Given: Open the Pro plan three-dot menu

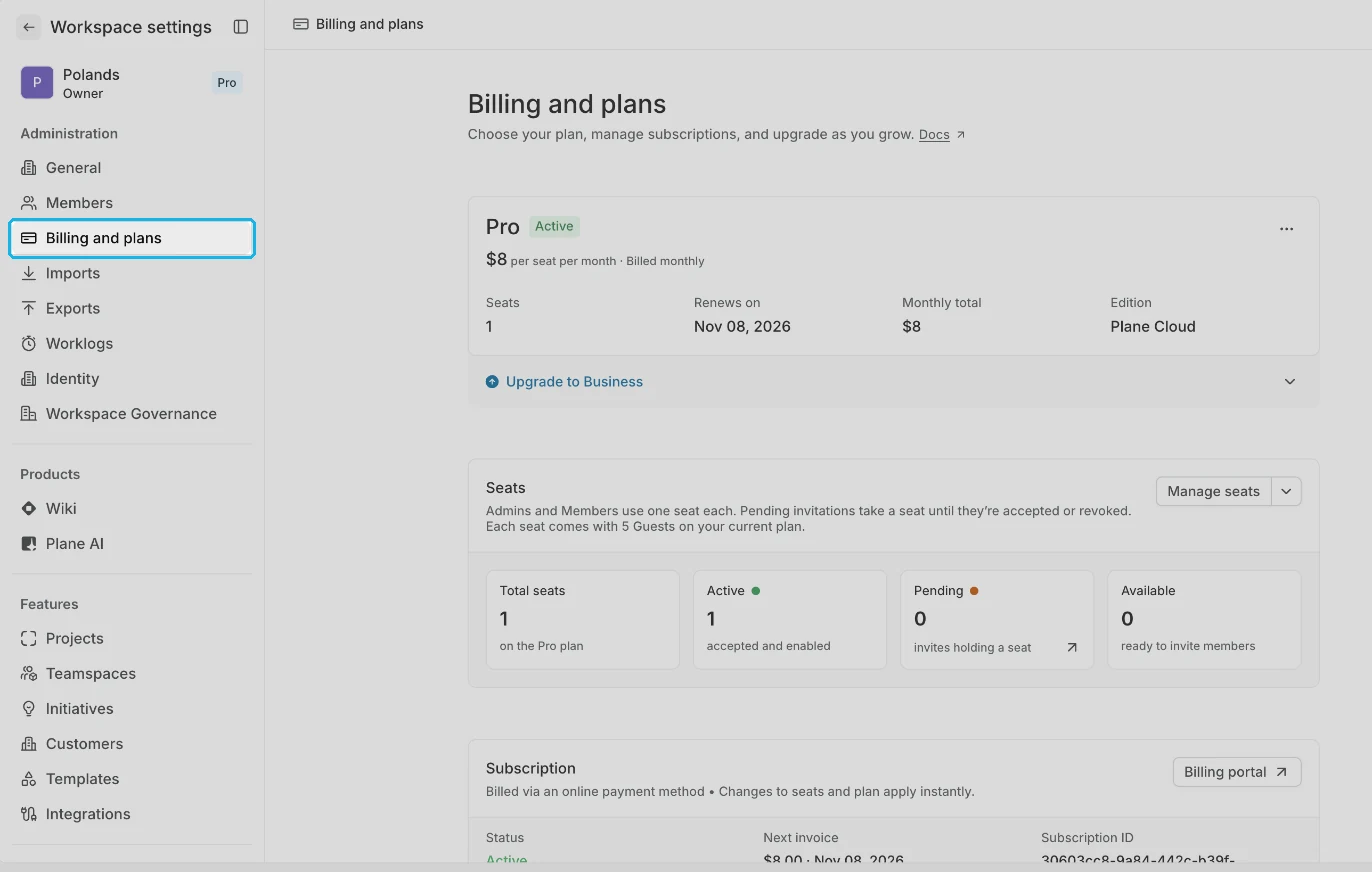Looking at the screenshot, I should click(x=1287, y=229).
